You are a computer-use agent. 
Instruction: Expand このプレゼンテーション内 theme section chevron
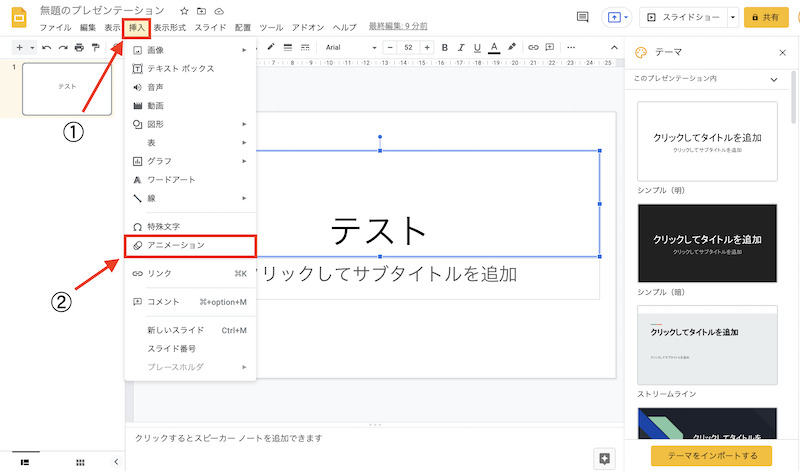(x=773, y=79)
